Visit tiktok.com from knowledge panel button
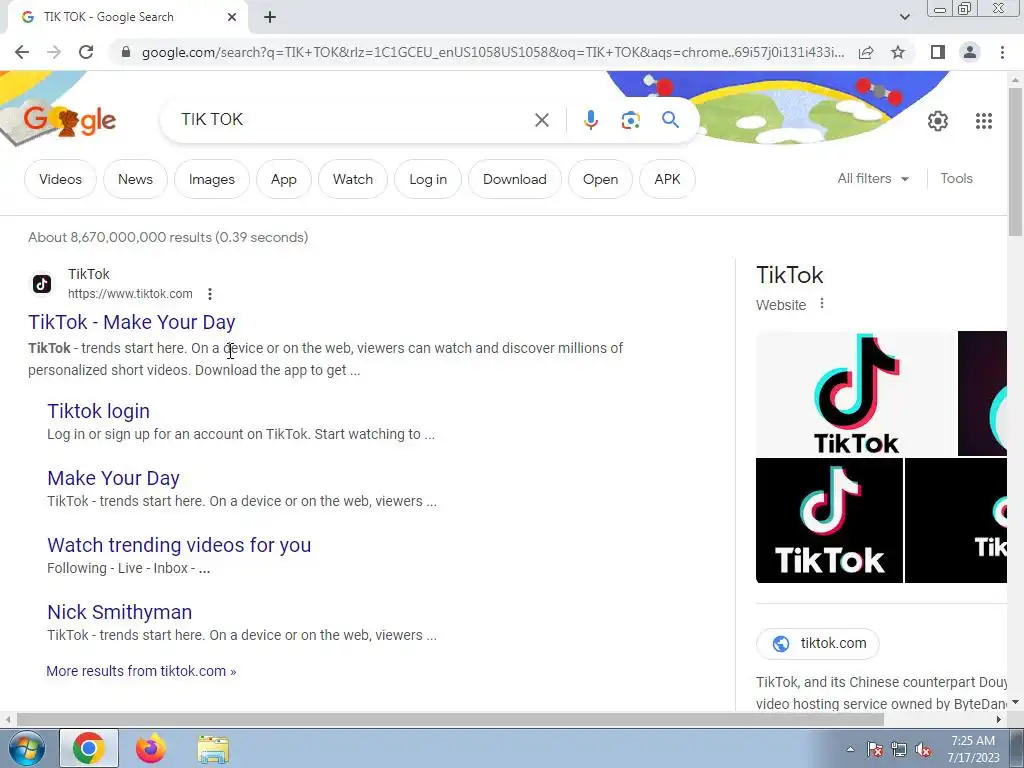Screen dimensions: 1024x768 point(818,643)
